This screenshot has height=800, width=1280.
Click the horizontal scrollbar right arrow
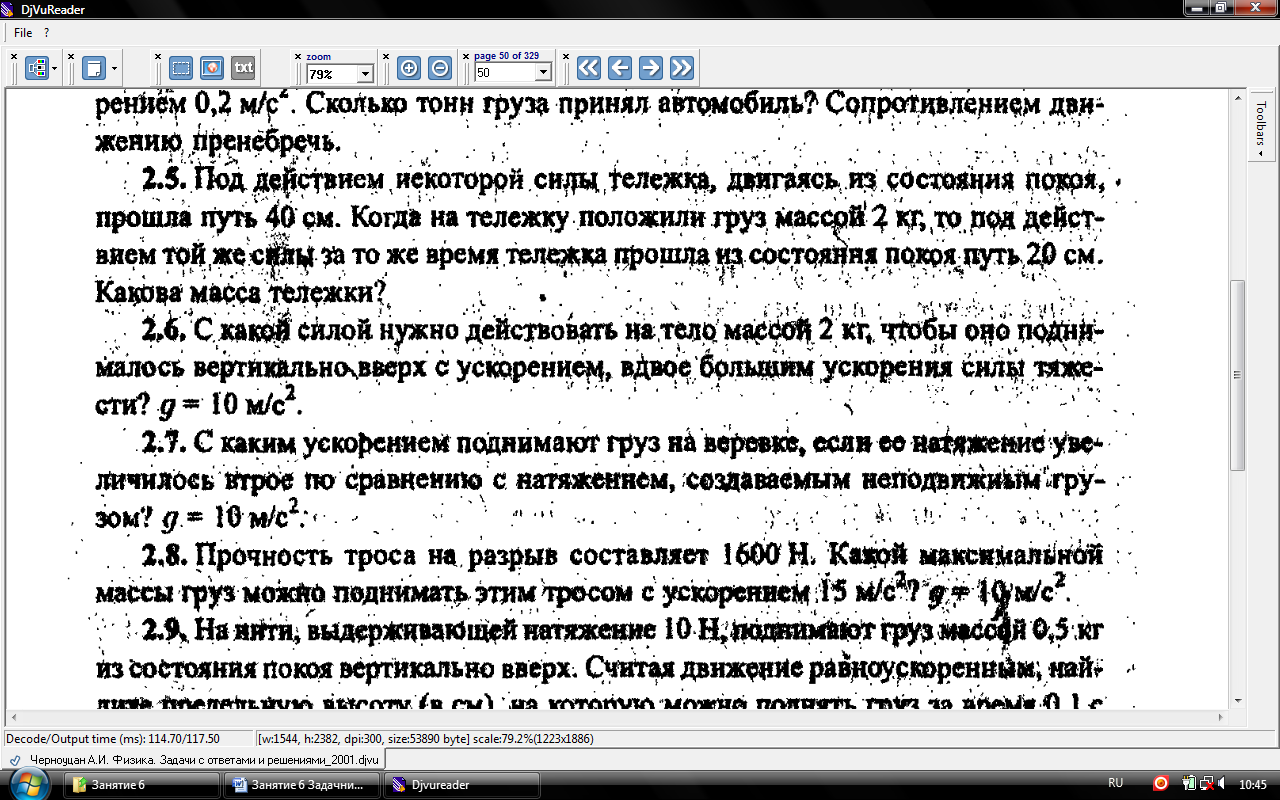point(1221,718)
